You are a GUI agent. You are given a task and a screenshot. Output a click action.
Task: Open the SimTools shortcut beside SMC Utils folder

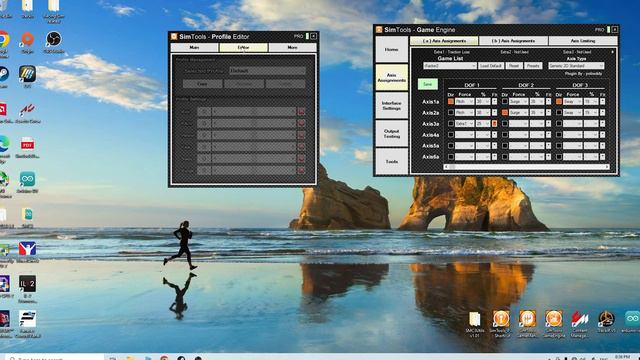pyautogui.click(x=501, y=319)
